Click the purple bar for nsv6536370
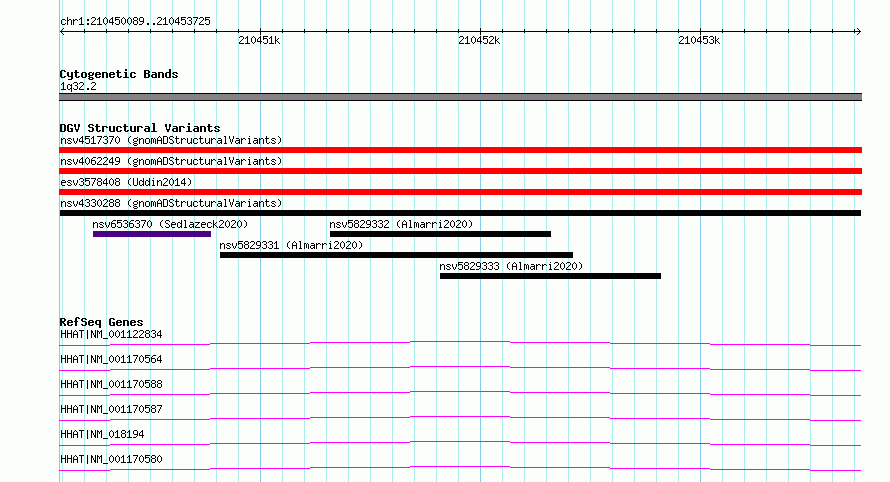890x482 pixels. [x=152, y=234]
